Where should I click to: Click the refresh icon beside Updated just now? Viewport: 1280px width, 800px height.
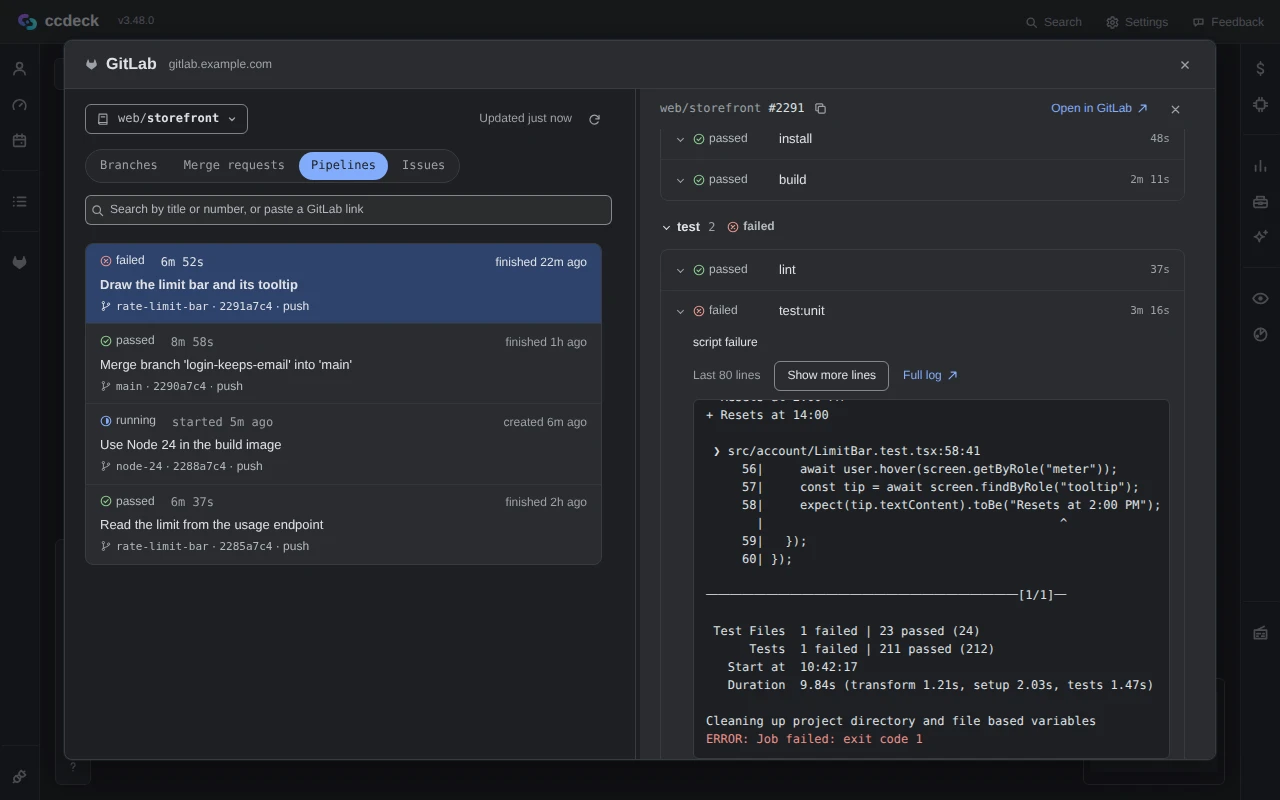click(x=594, y=119)
